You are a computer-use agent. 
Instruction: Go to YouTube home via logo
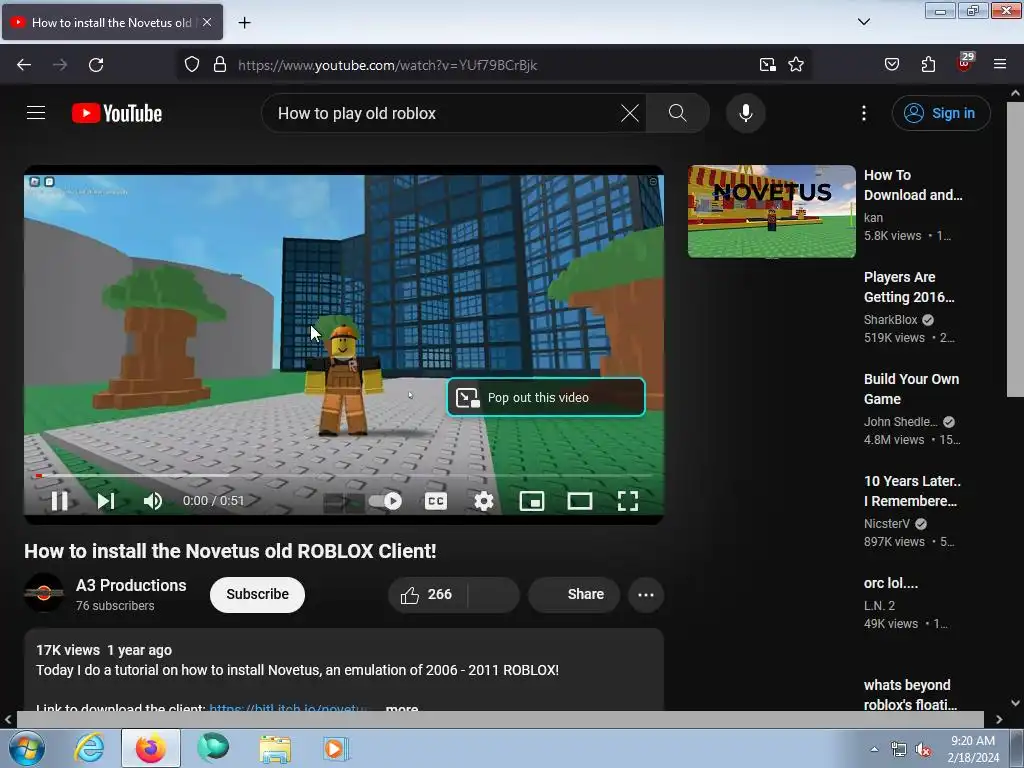(117, 113)
